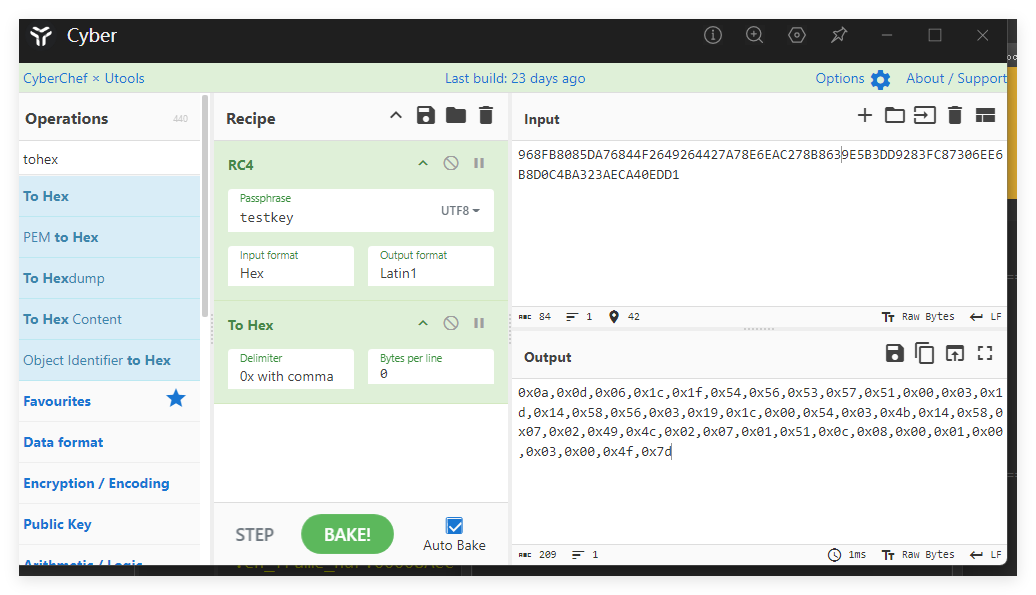The width and height of the screenshot is (1036, 595).
Task: Select the To Hex operation in search results
Action: (110, 196)
